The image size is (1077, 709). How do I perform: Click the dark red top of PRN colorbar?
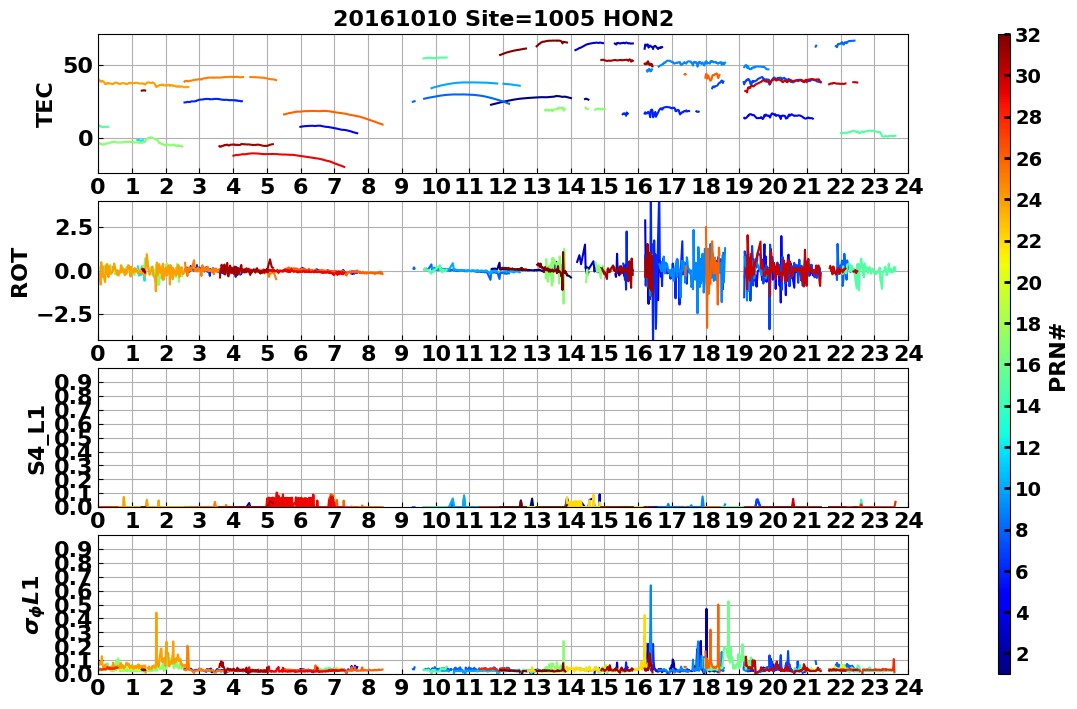(x=1004, y=41)
